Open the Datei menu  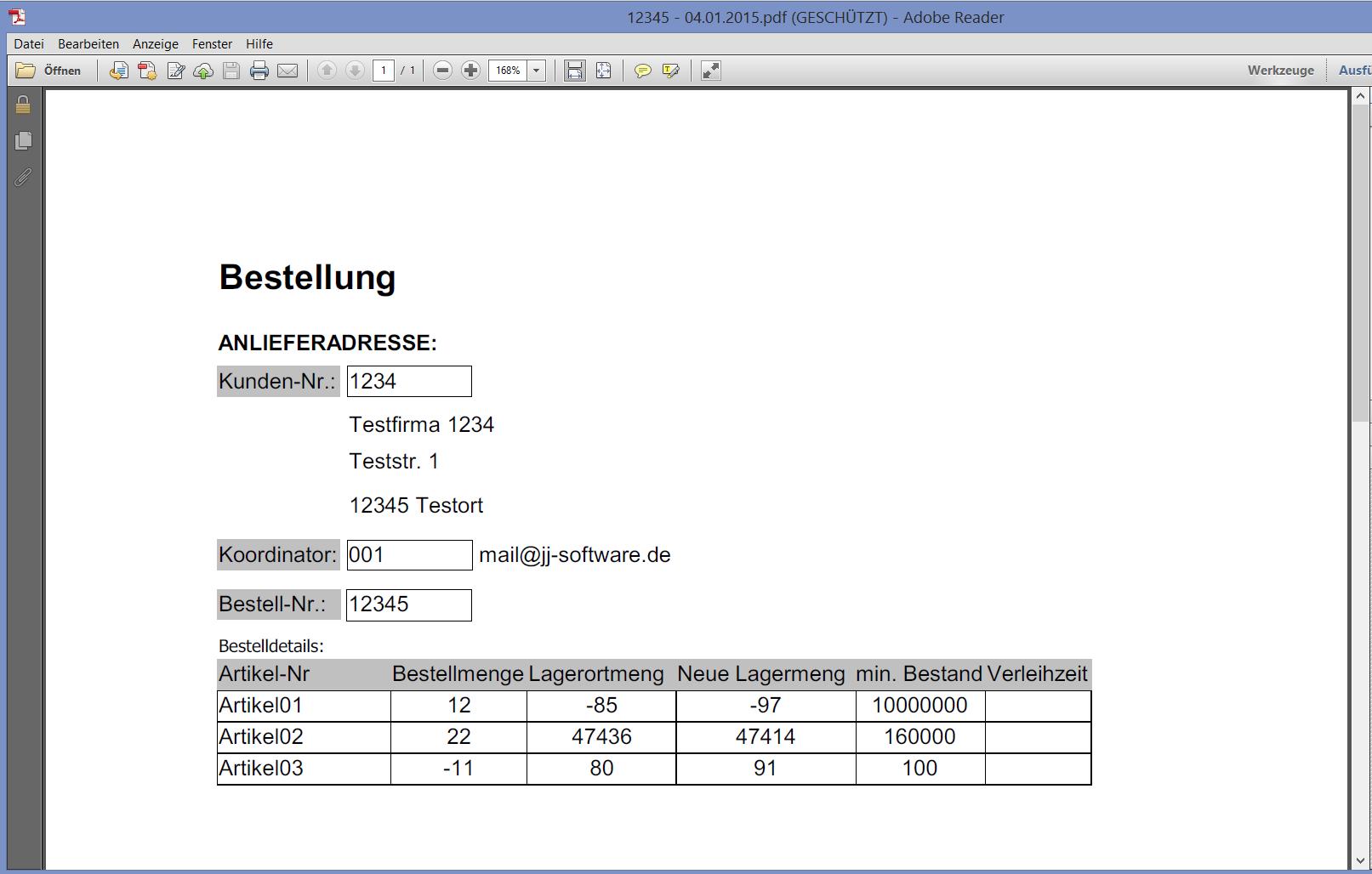point(29,43)
